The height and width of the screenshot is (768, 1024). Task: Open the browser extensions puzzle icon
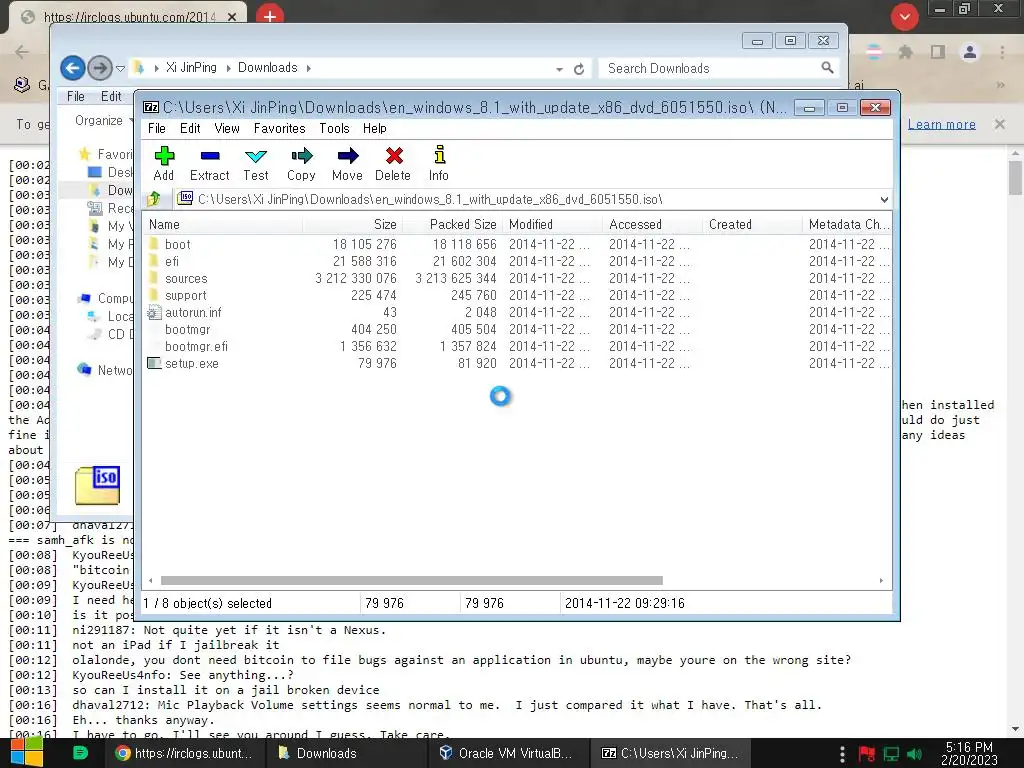pyautogui.click(x=905, y=52)
